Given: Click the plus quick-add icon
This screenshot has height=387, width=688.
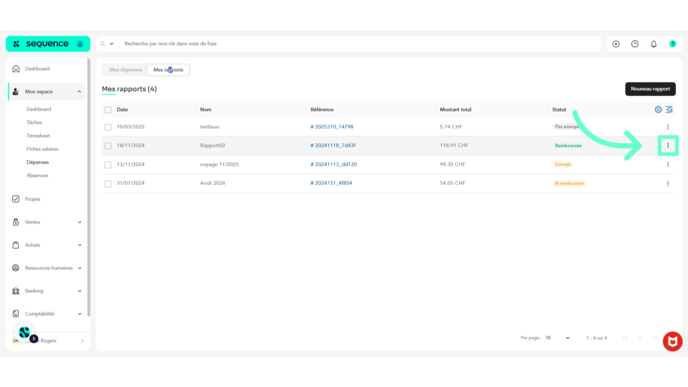Looking at the screenshot, I should click(x=616, y=44).
